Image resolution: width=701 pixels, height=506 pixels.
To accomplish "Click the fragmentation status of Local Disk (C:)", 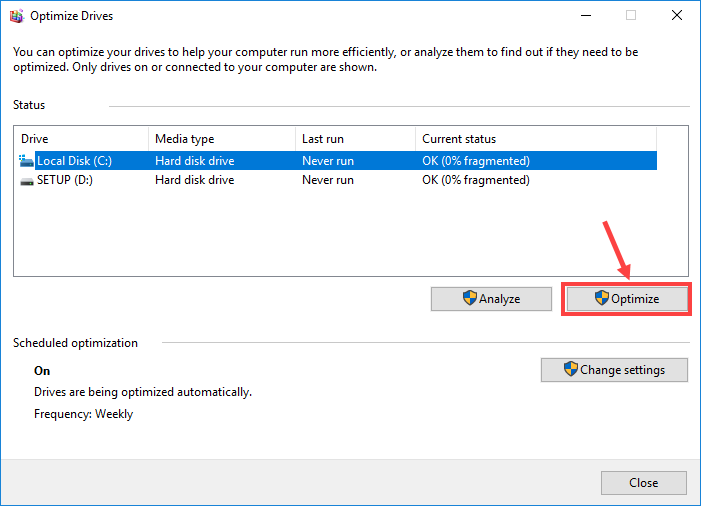I will [476, 160].
